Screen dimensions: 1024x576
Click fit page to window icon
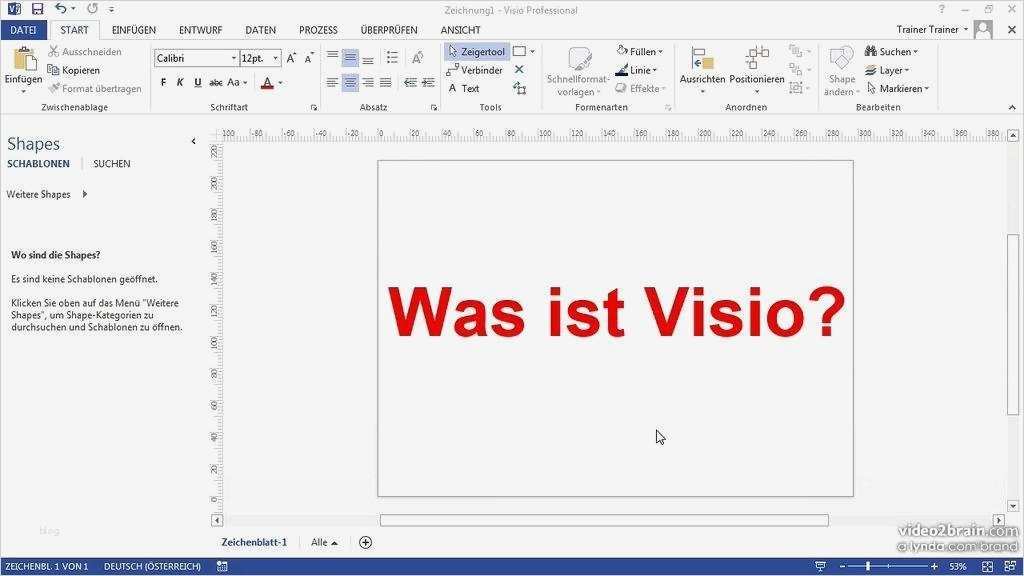click(987, 566)
